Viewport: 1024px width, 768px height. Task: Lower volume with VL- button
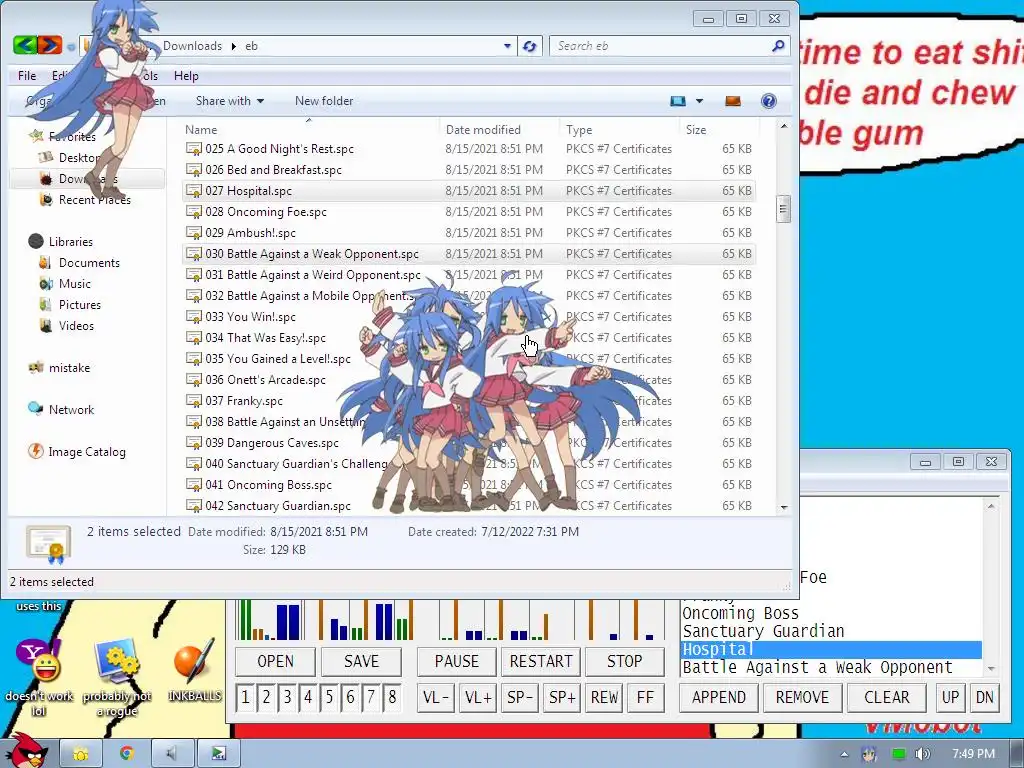[436, 697]
